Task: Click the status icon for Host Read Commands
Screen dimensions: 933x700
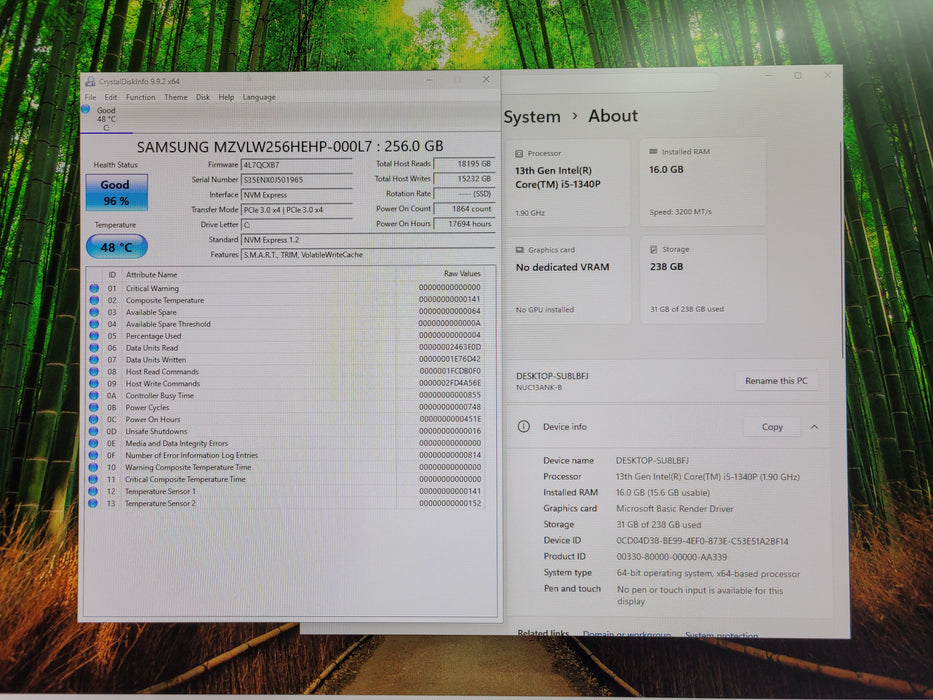Action: pyautogui.click(x=94, y=371)
